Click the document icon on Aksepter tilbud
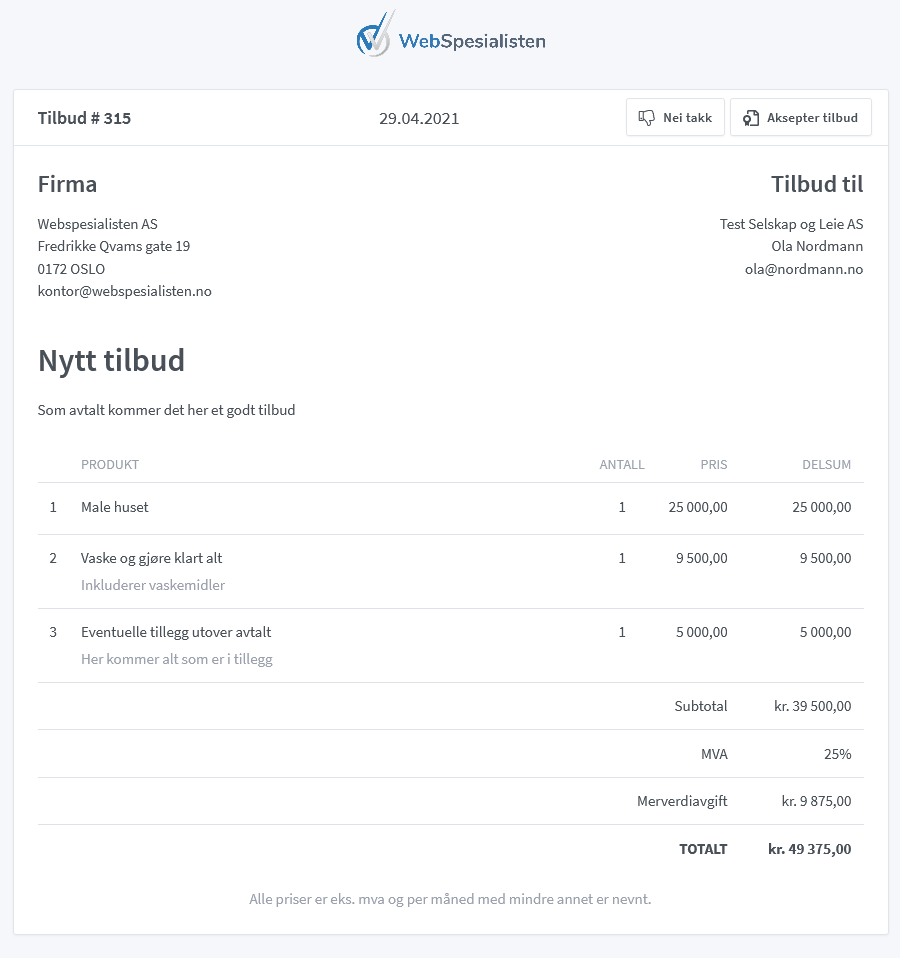The width and height of the screenshot is (900, 958). tap(751, 118)
